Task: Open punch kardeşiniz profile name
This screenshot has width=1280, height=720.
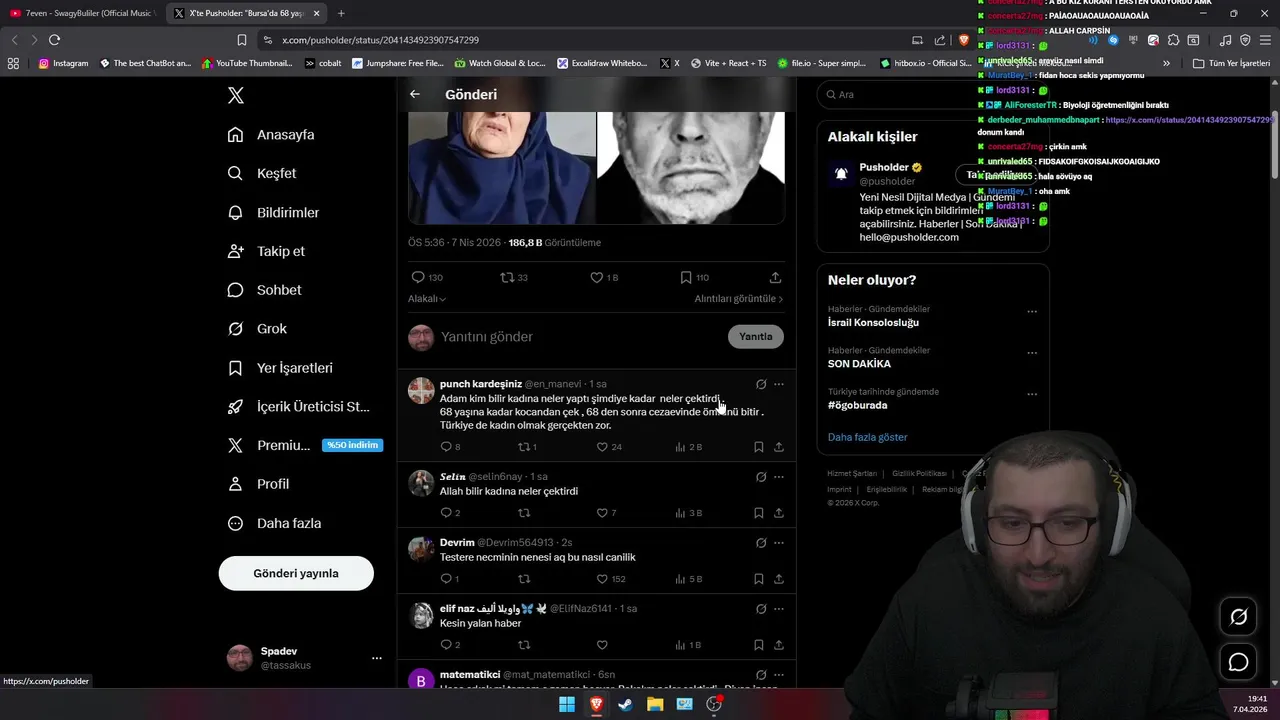Action: tap(481, 384)
